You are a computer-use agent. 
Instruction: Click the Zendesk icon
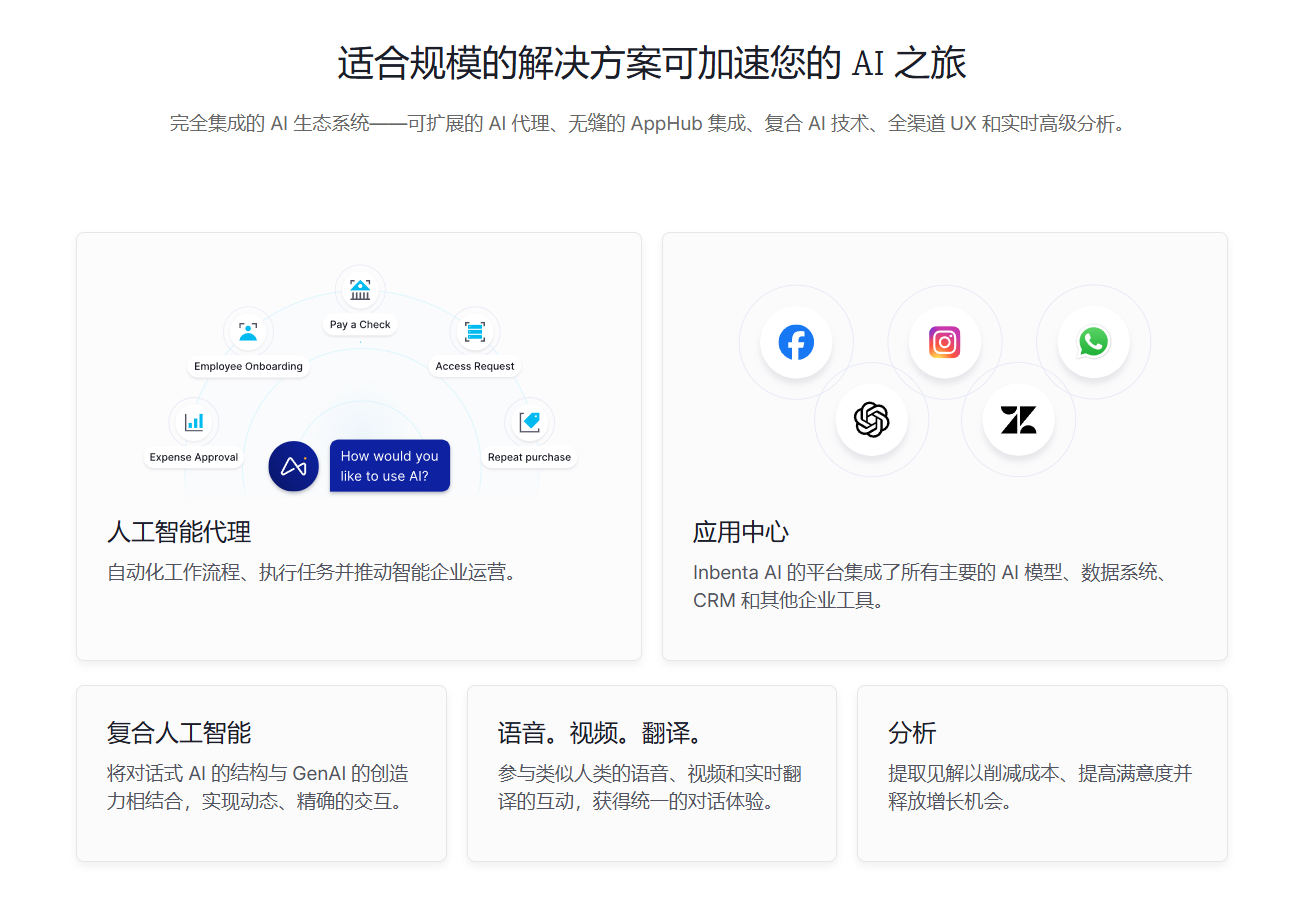coord(1019,419)
